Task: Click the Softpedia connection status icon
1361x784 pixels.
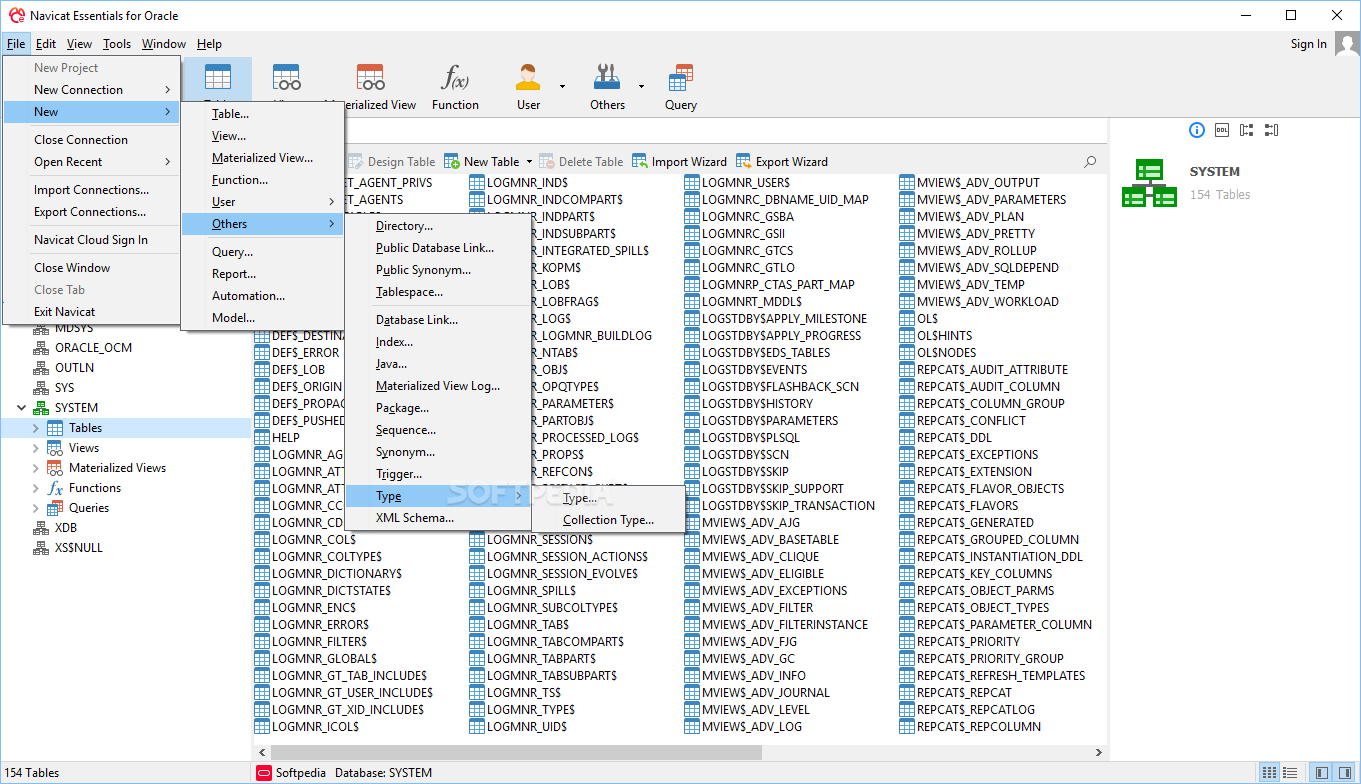Action: point(265,773)
